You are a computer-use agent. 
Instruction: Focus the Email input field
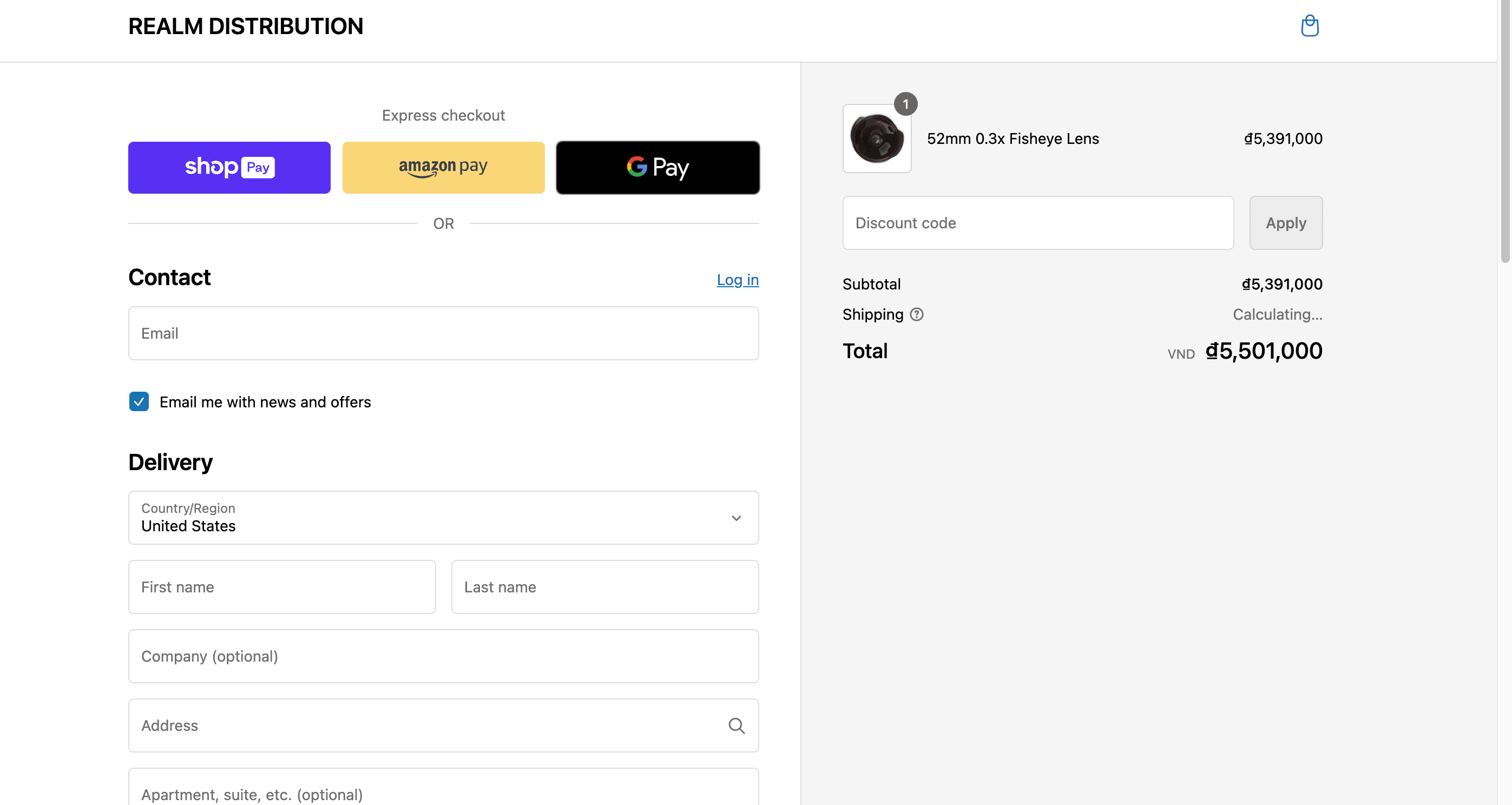pos(443,333)
